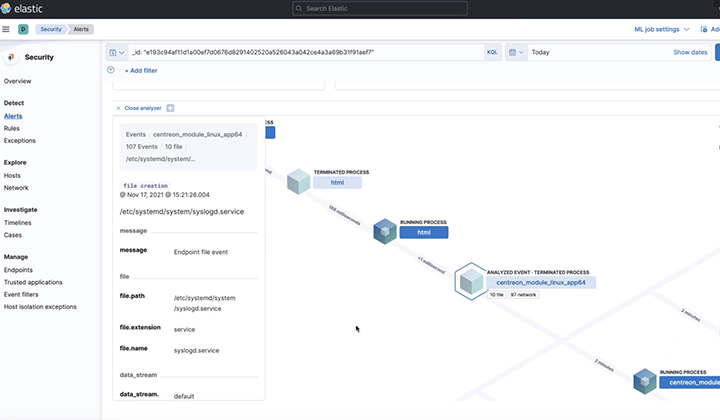Open Hosts in the sidebar
The width and height of the screenshot is (720, 420).
[12, 176]
